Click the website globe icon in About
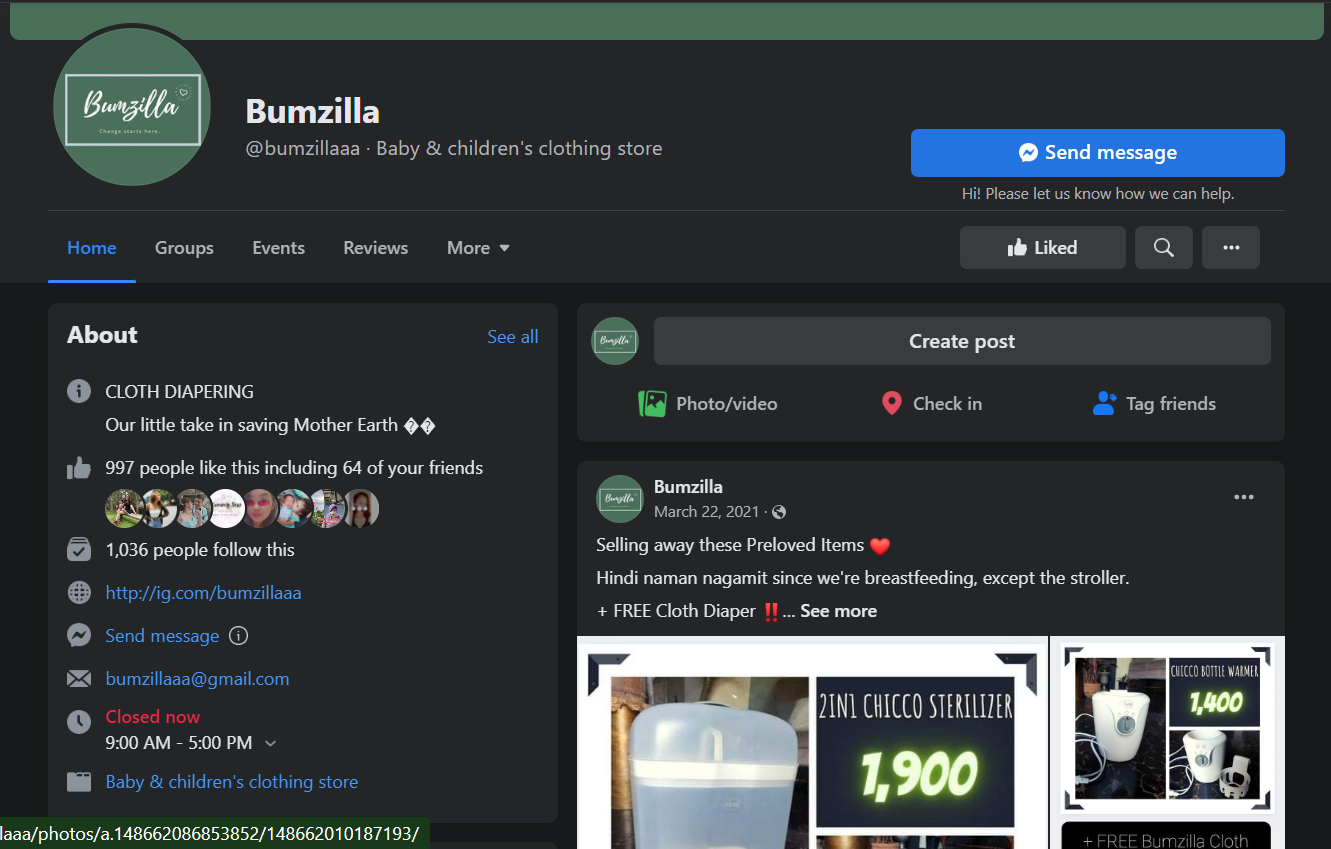The width and height of the screenshot is (1331, 849). coord(79,593)
